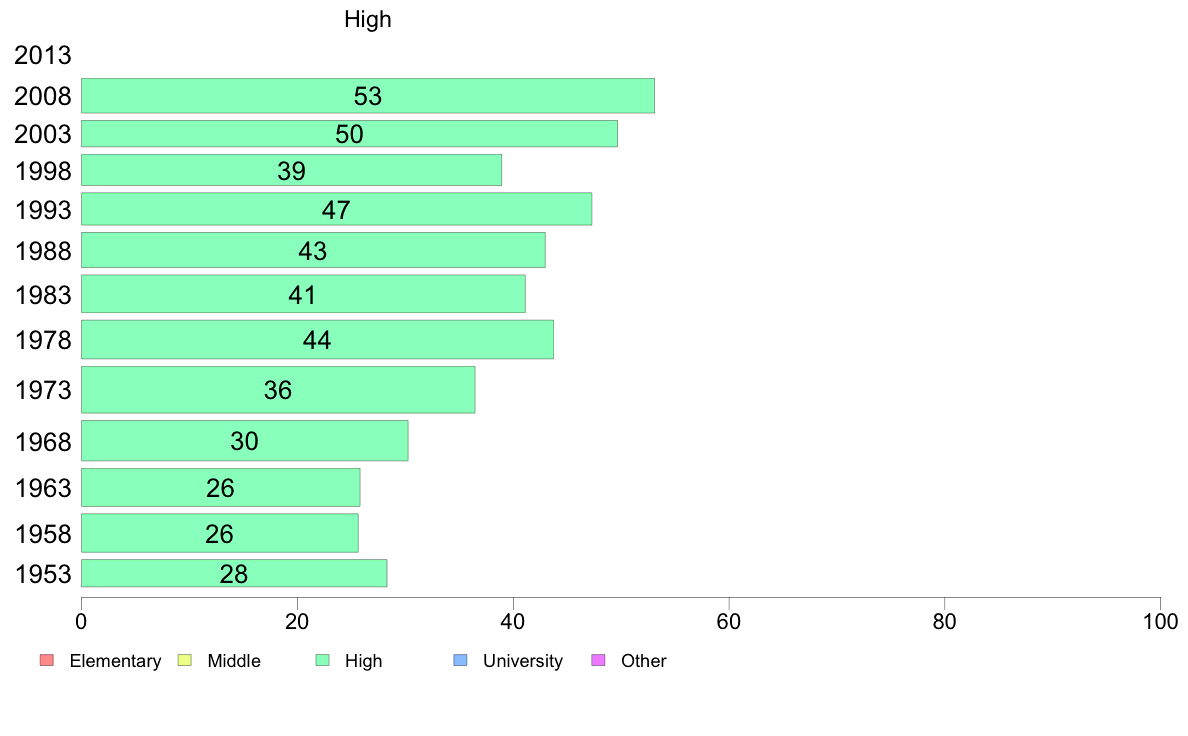Image resolution: width=1188 pixels, height=736 pixels.
Task: Click the 1953 bar labeled 28
Action: 234,573
